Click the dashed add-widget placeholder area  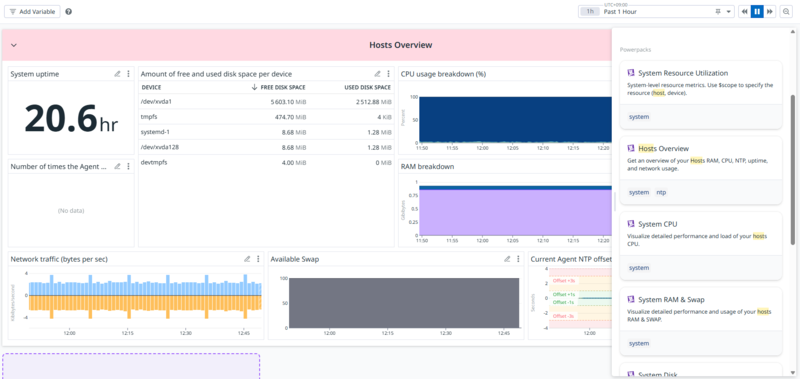[x=131, y=366]
